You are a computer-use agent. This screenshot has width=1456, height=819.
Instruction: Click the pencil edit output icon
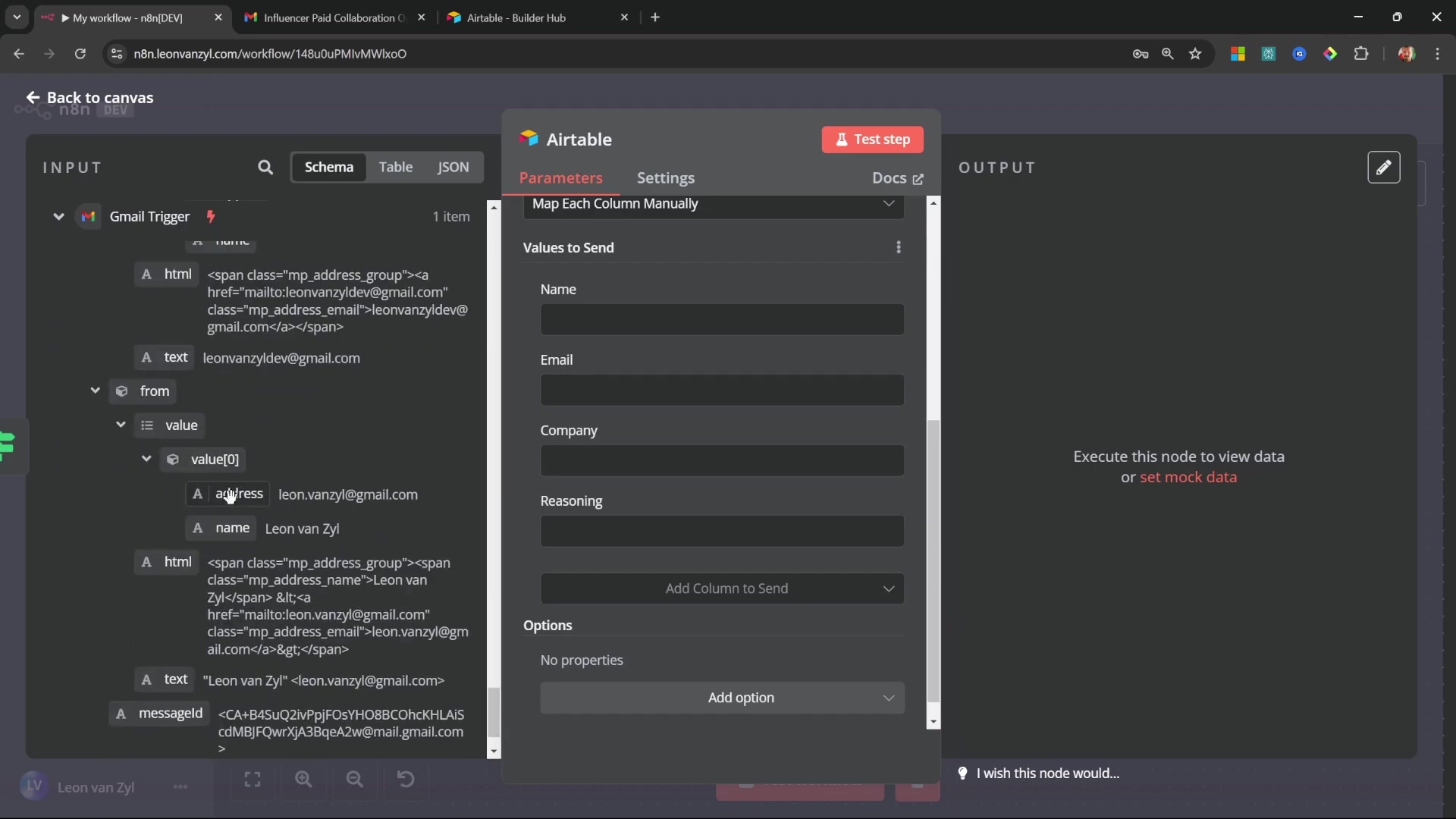pyautogui.click(x=1383, y=167)
